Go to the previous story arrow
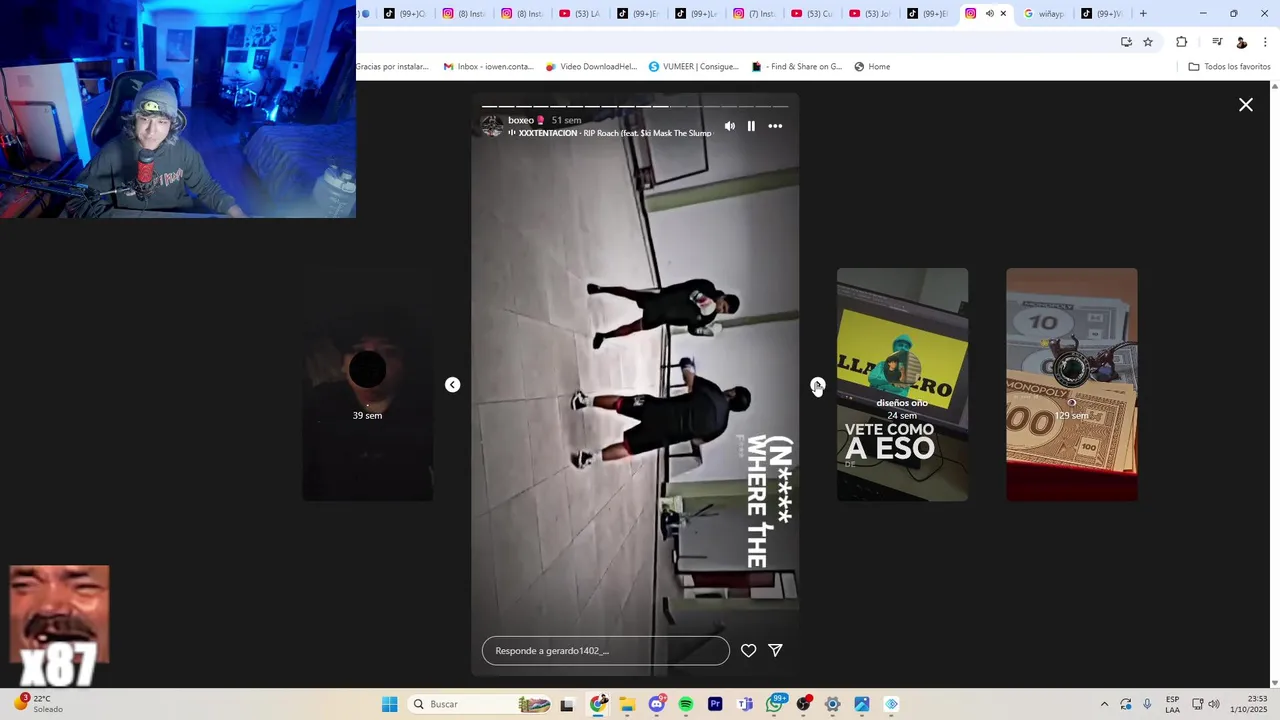1280x720 pixels. pos(452,385)
